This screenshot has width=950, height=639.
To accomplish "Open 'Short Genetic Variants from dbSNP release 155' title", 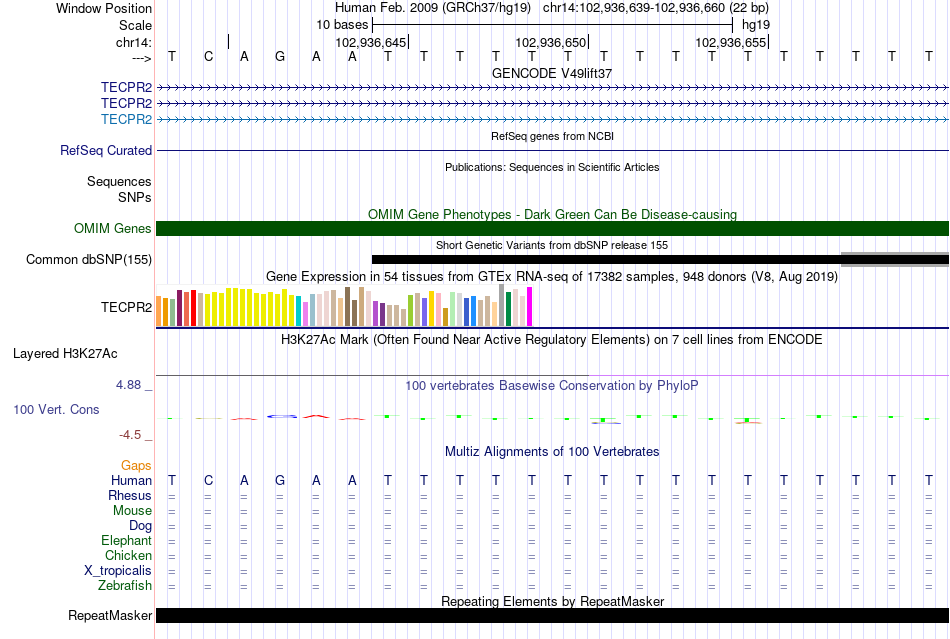I will coord(552,245).
